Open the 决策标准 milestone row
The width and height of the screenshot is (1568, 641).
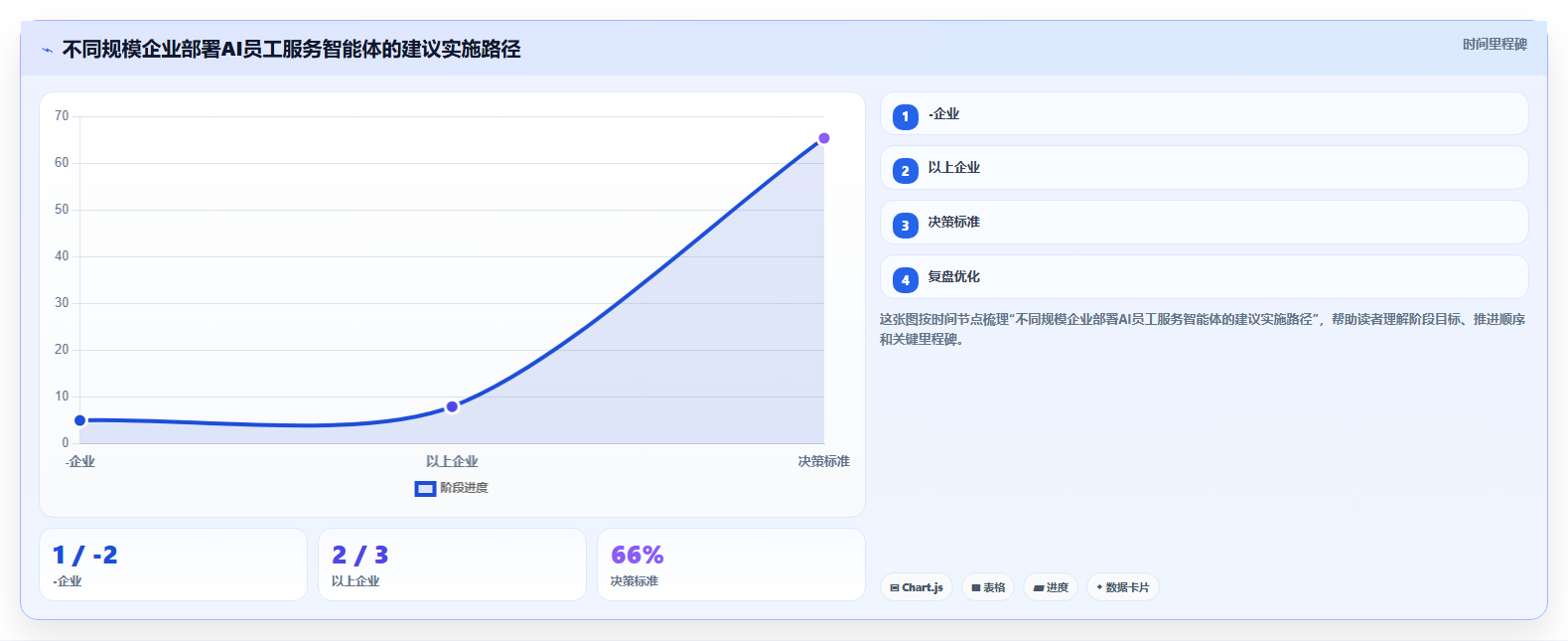click(x=1205, y=223)
